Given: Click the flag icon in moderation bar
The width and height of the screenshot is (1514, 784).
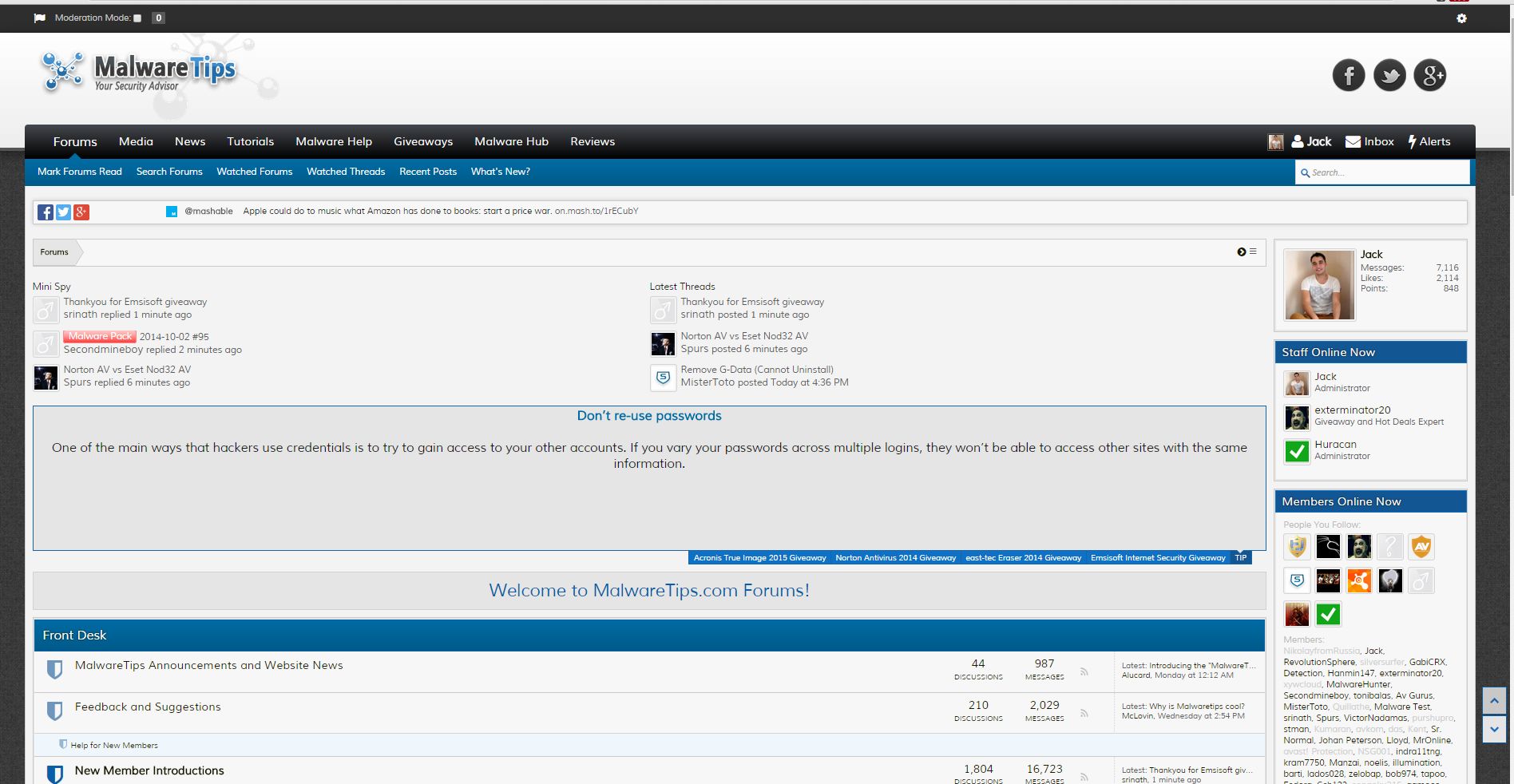Looking at the screenshot, I should (x=40, y=18).
